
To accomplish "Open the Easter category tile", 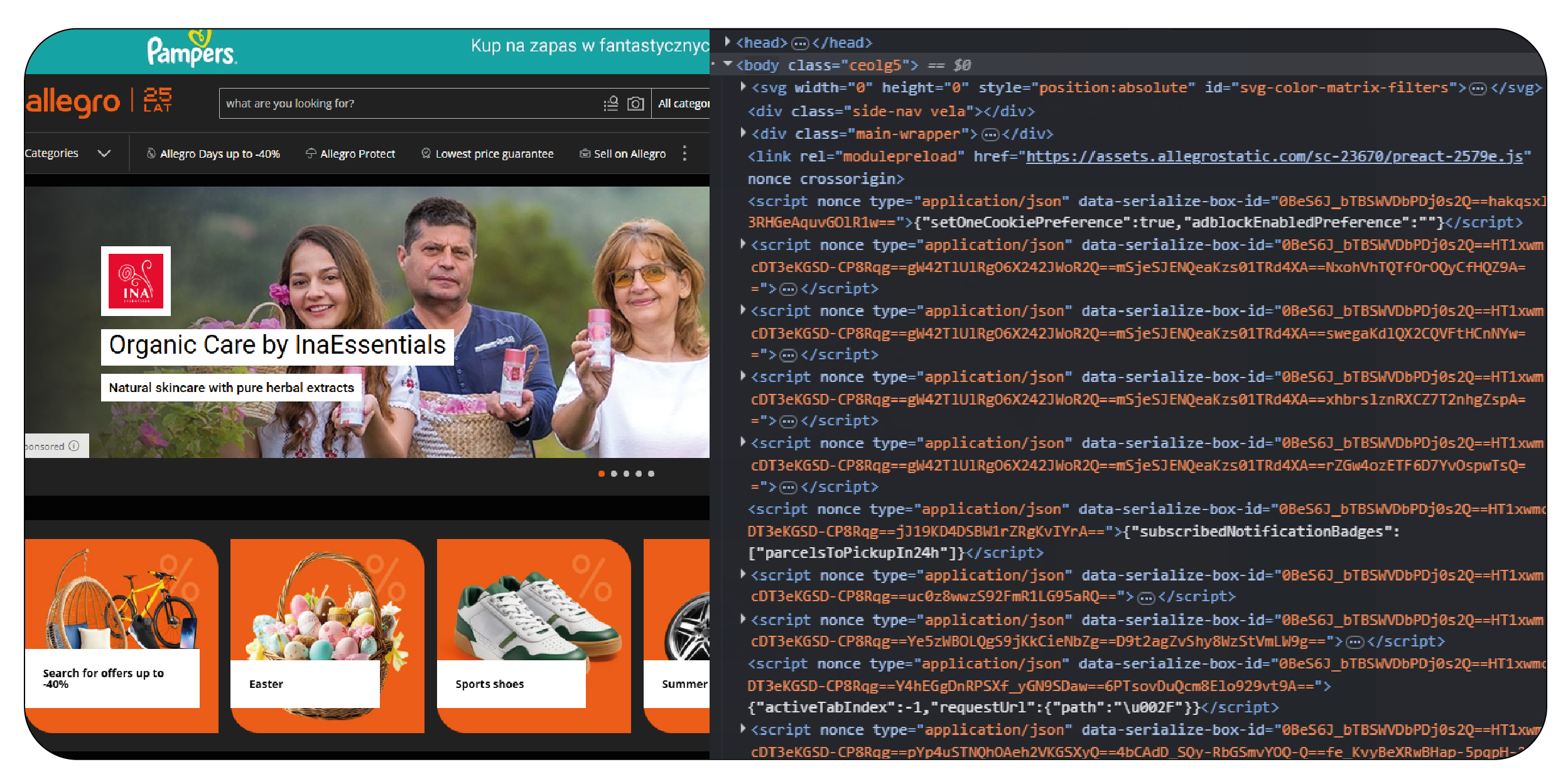I will [327, 636].
